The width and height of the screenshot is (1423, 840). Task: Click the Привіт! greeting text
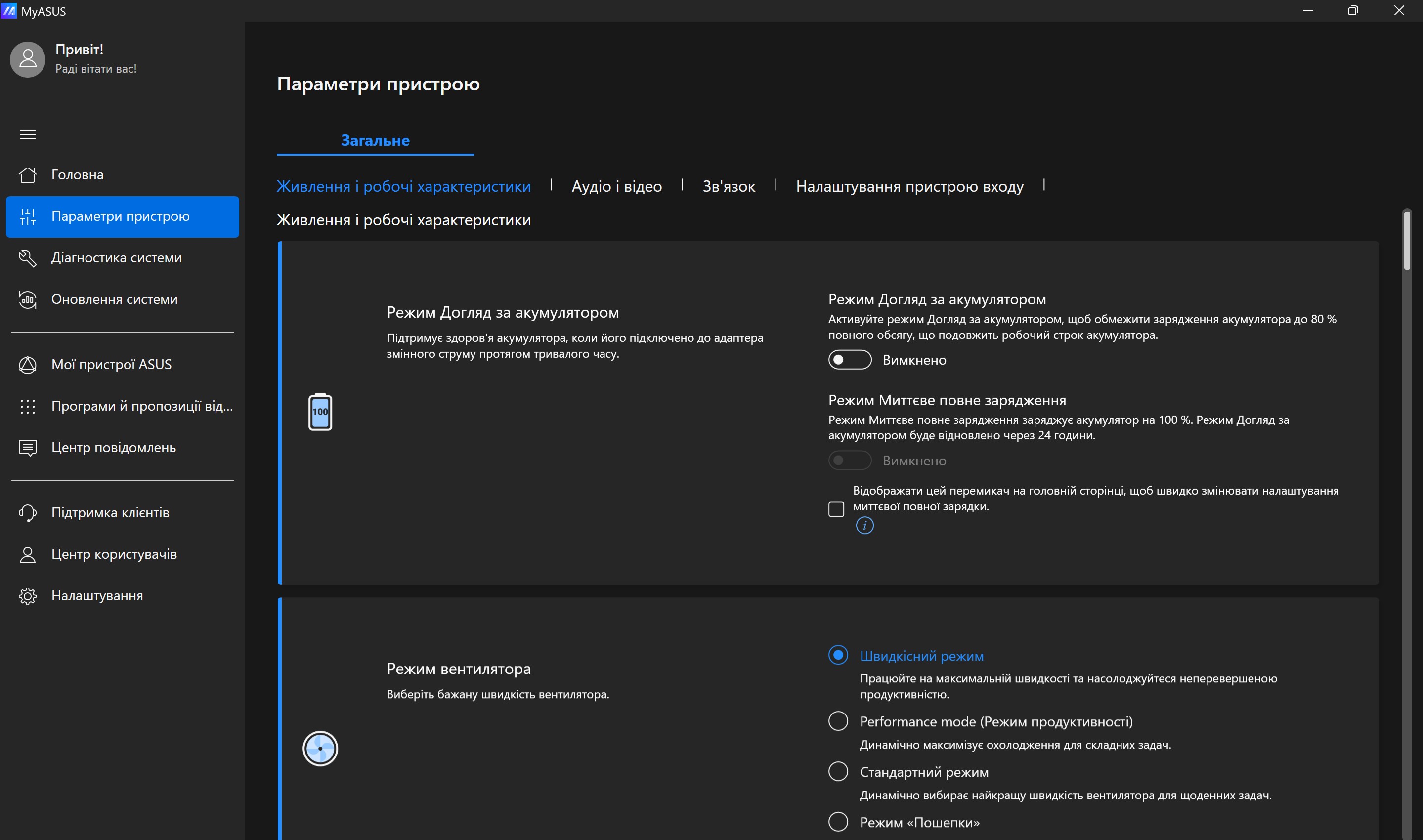[x=79, y=50]
